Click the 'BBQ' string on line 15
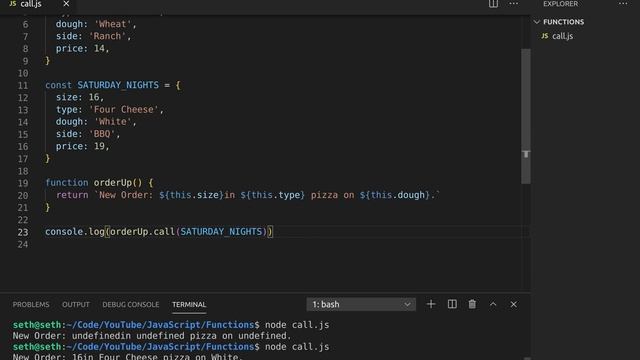Image resolution: width=640 pixels, height=360 pixels. pos(102,134)
